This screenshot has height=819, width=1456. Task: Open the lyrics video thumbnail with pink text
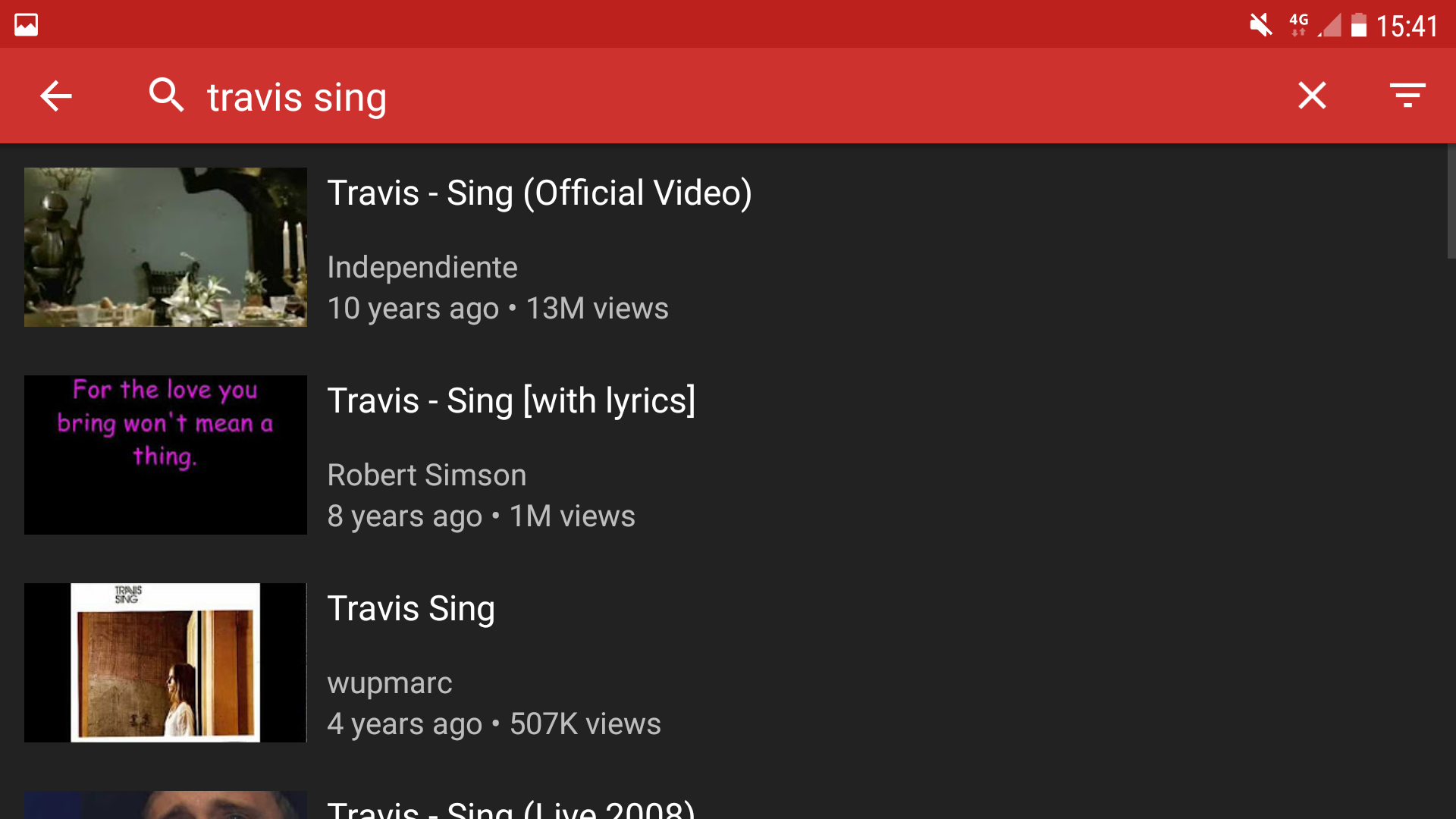tap(165, 455)
